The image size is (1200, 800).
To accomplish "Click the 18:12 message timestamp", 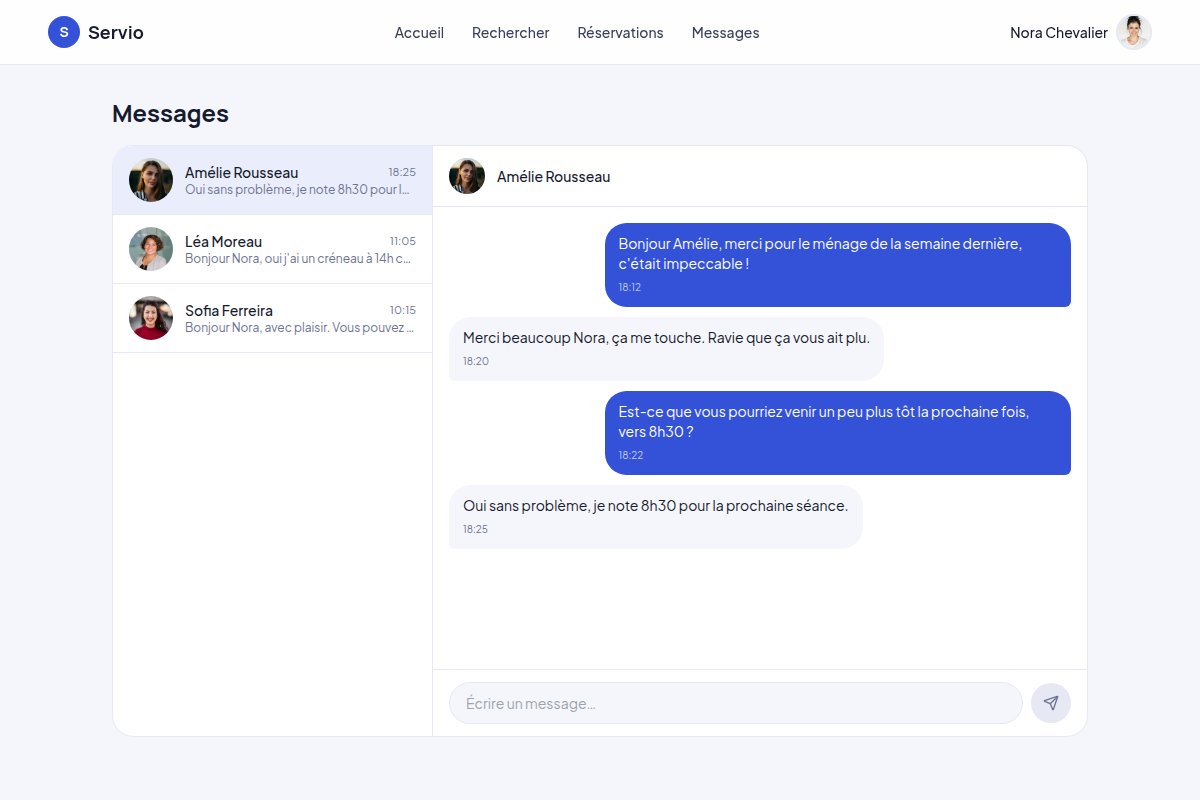I will coord(630,287).
